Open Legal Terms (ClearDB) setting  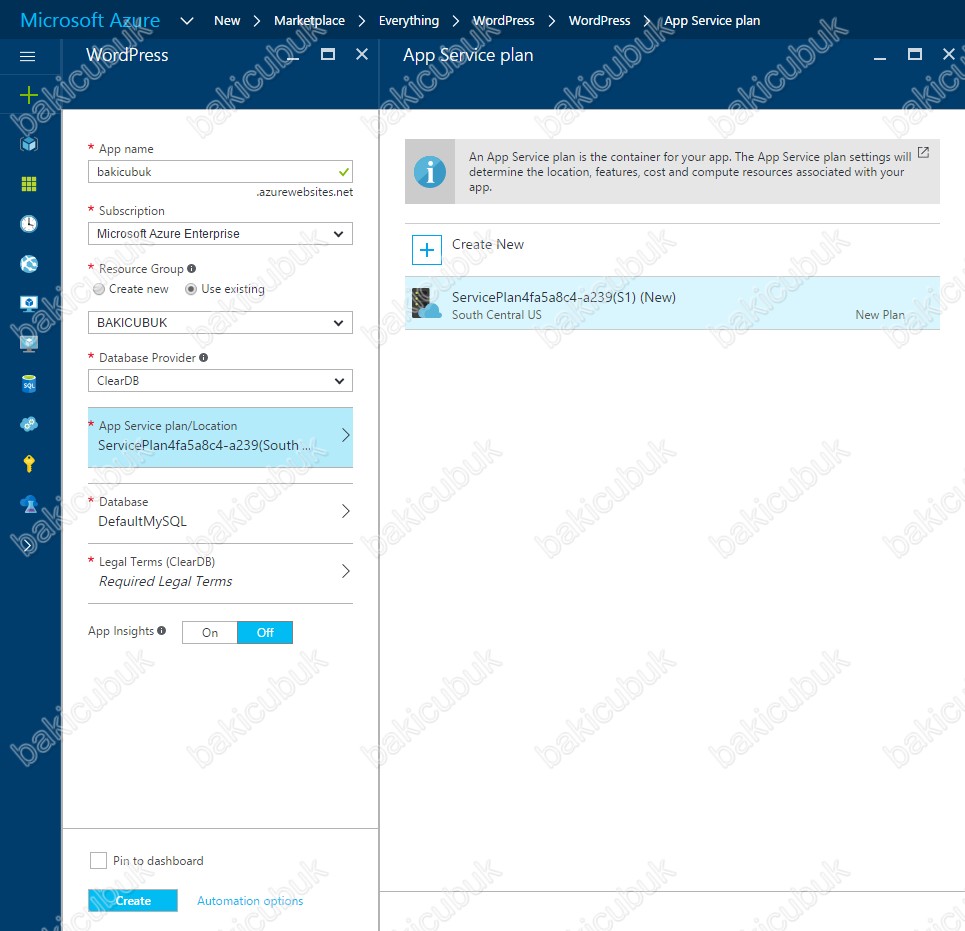tap(220, 572)
